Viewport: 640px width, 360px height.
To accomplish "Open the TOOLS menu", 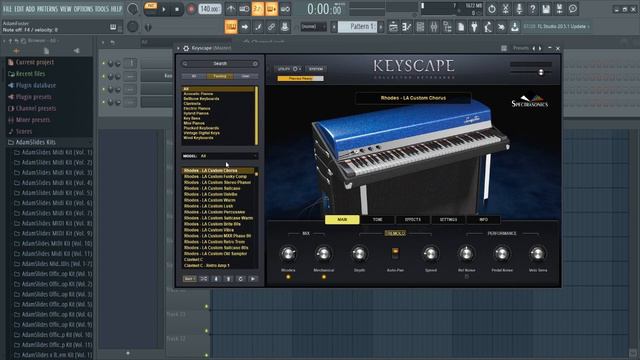I will tap(102, 9).
